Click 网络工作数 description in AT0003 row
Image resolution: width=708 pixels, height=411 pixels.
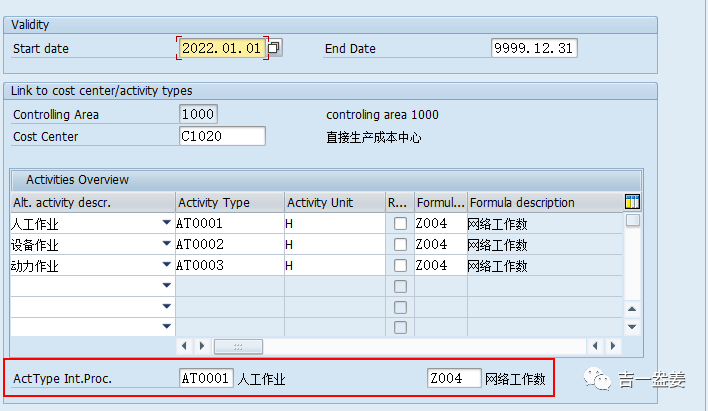tap(545, 265)
